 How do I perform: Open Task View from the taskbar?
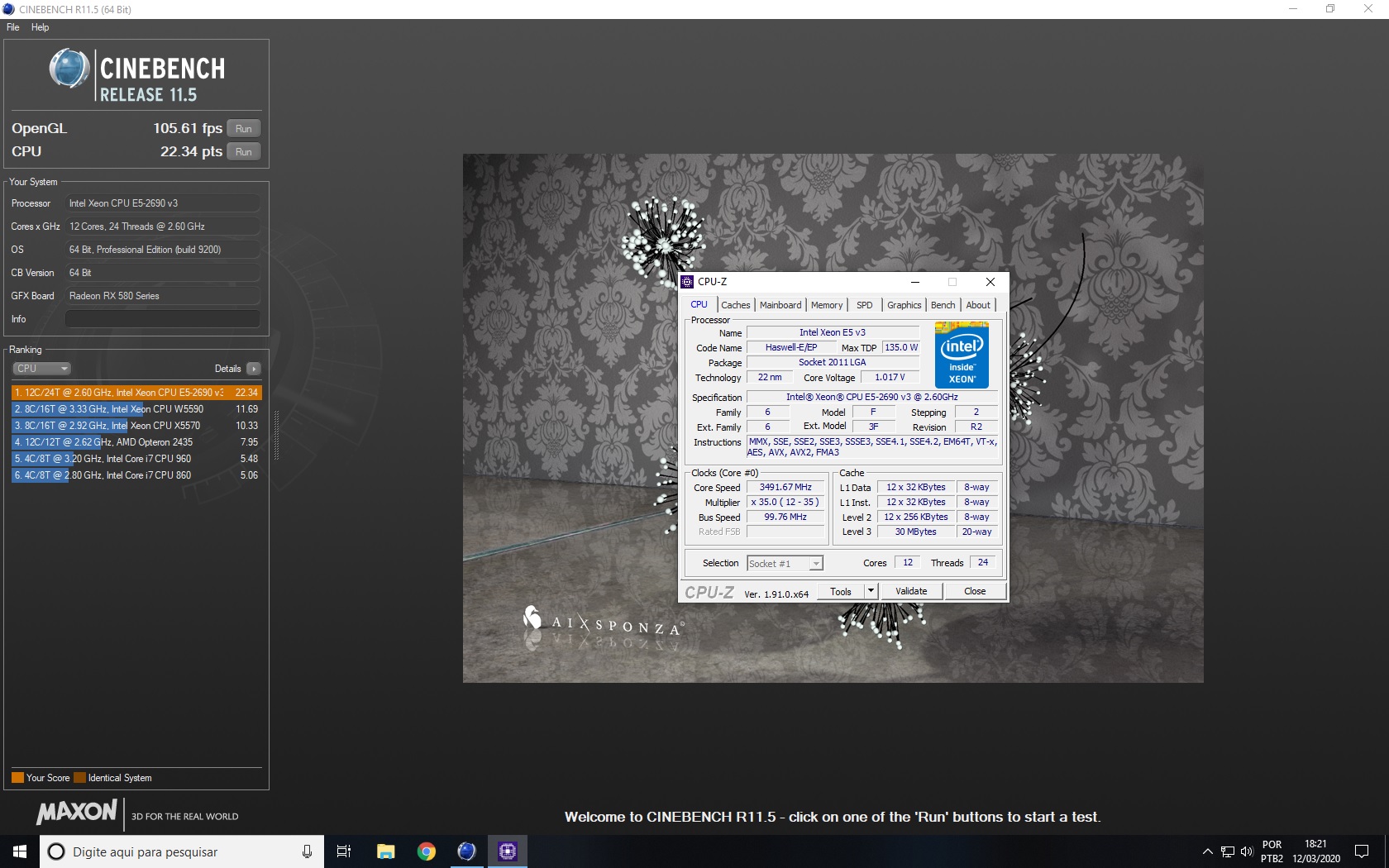344,851
